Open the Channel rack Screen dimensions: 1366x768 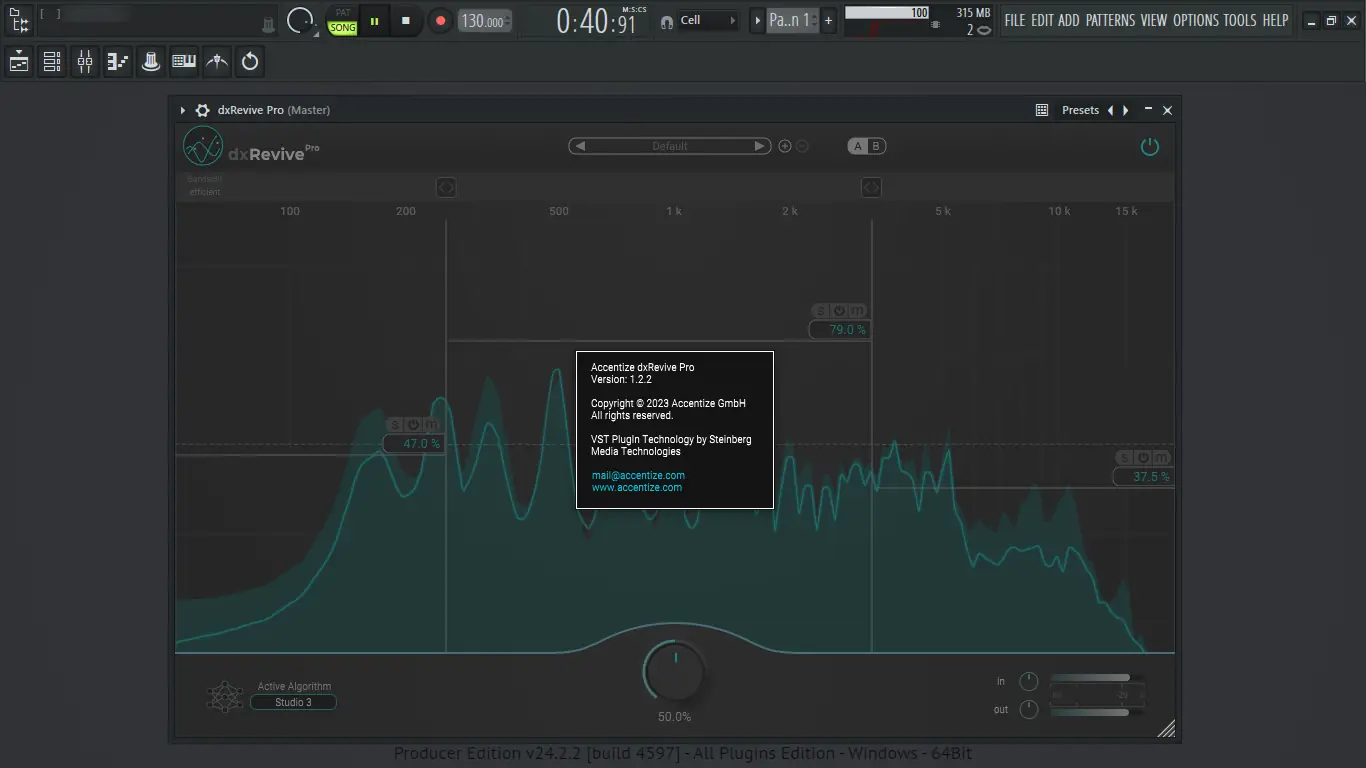click(x=52, y=62)
